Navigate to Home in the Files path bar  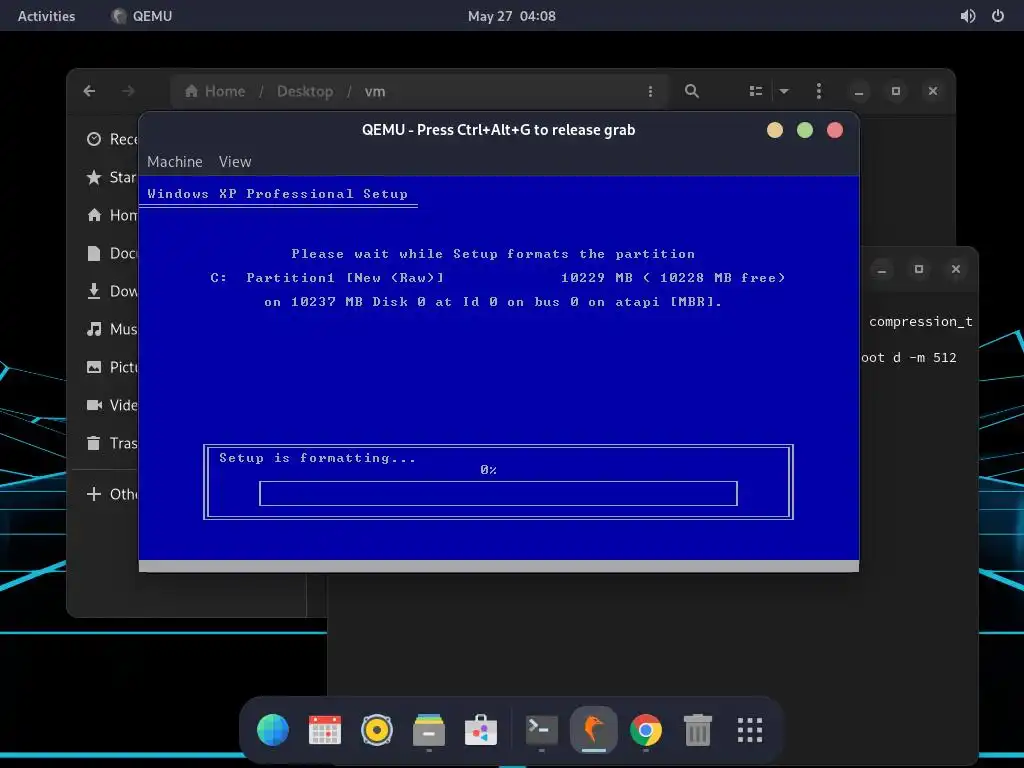click(215, 91)
